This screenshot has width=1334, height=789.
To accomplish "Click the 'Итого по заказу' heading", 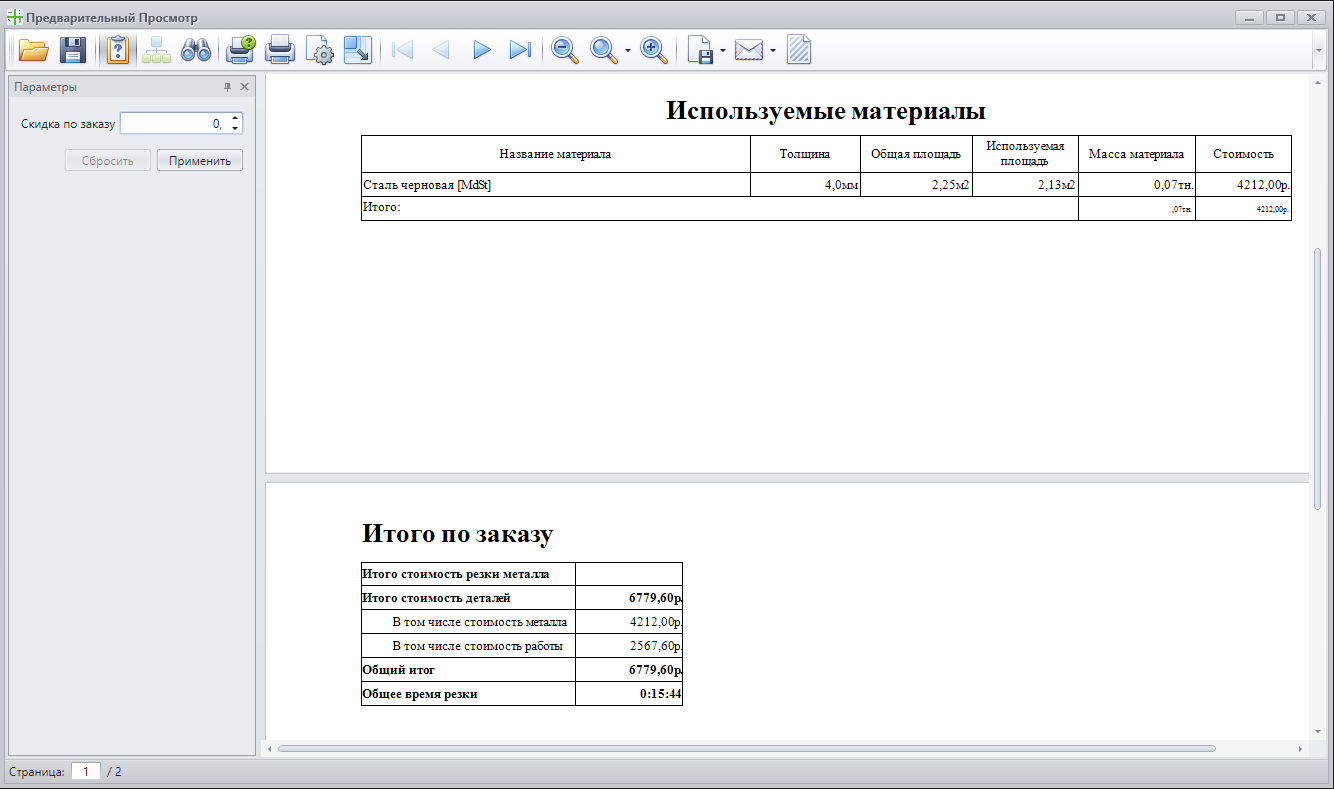I will click(x=457, y=534).
